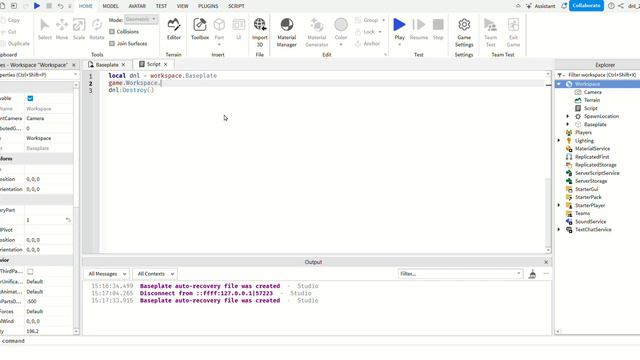Open Material Manager
Image resolution: width=640 pixels, height=360 pixels.
pos(287,32)
